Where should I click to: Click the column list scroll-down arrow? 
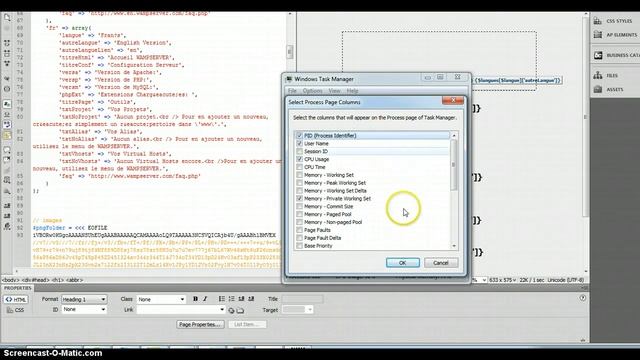[454, 246]
